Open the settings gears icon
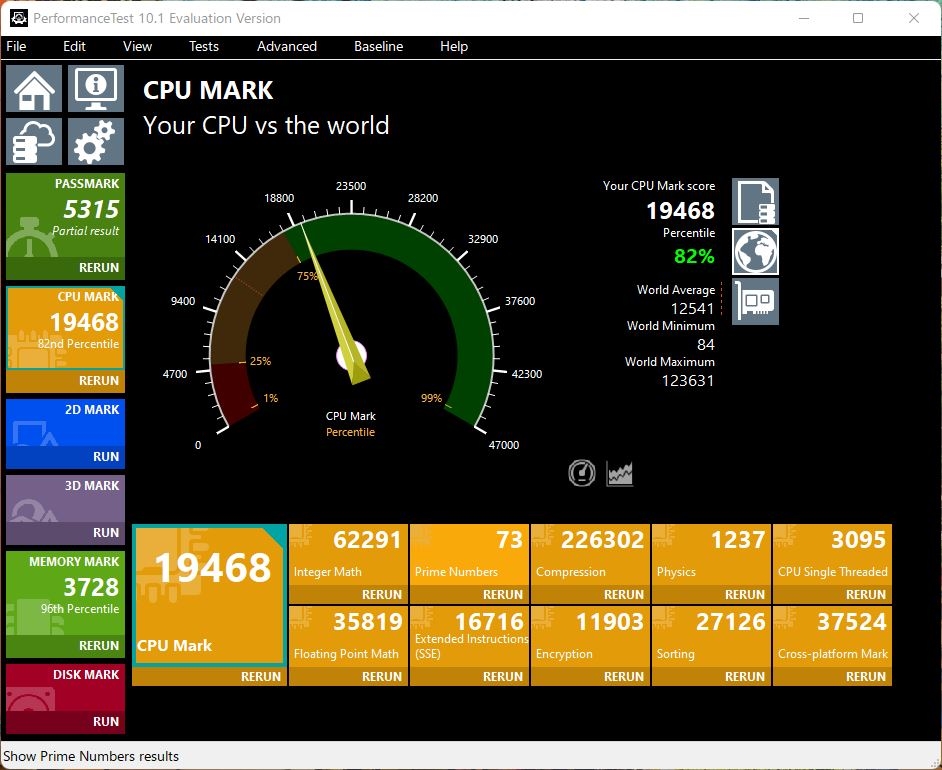The image size is (942, 770). [x=96, y=142]
